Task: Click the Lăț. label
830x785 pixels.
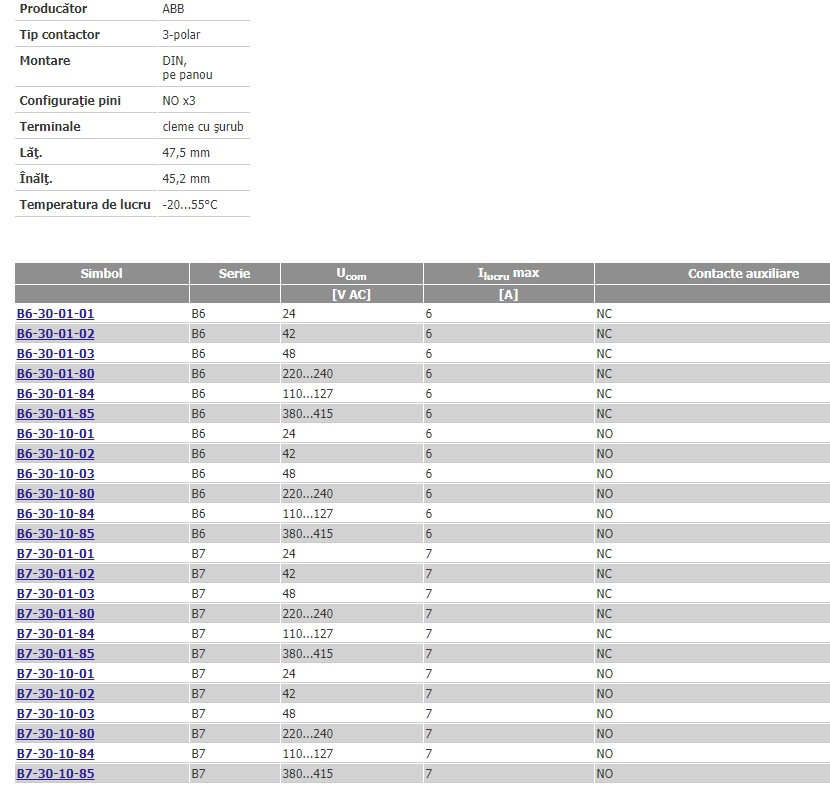Action: click(x=31, y=152)
